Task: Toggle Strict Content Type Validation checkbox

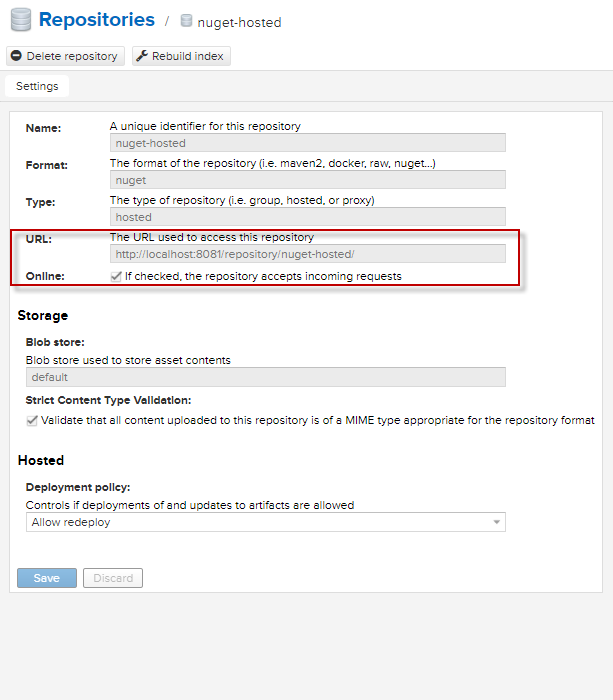Action: coord(32,421)
